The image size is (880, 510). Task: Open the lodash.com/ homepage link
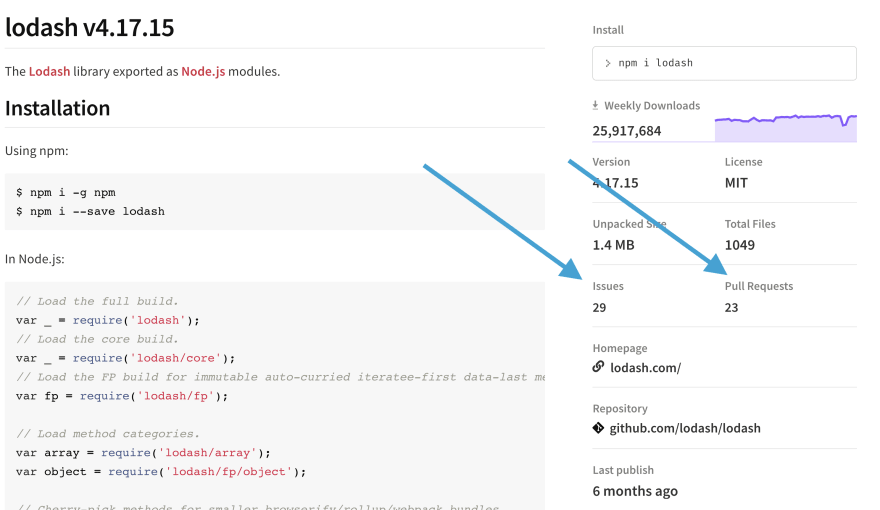645,367
